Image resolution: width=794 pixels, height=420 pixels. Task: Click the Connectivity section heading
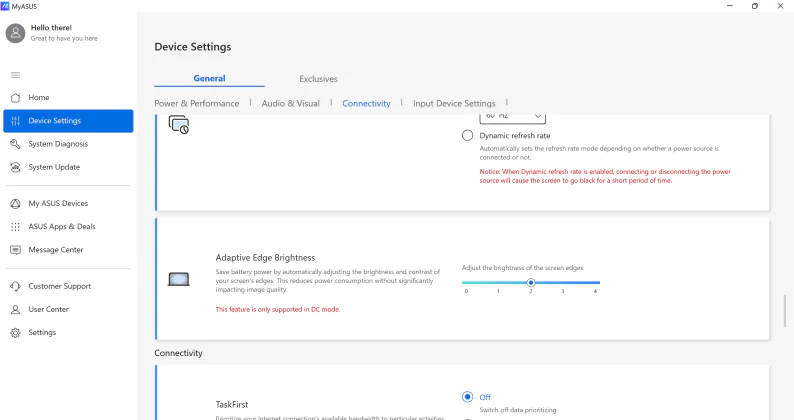[x=178, y=353]
